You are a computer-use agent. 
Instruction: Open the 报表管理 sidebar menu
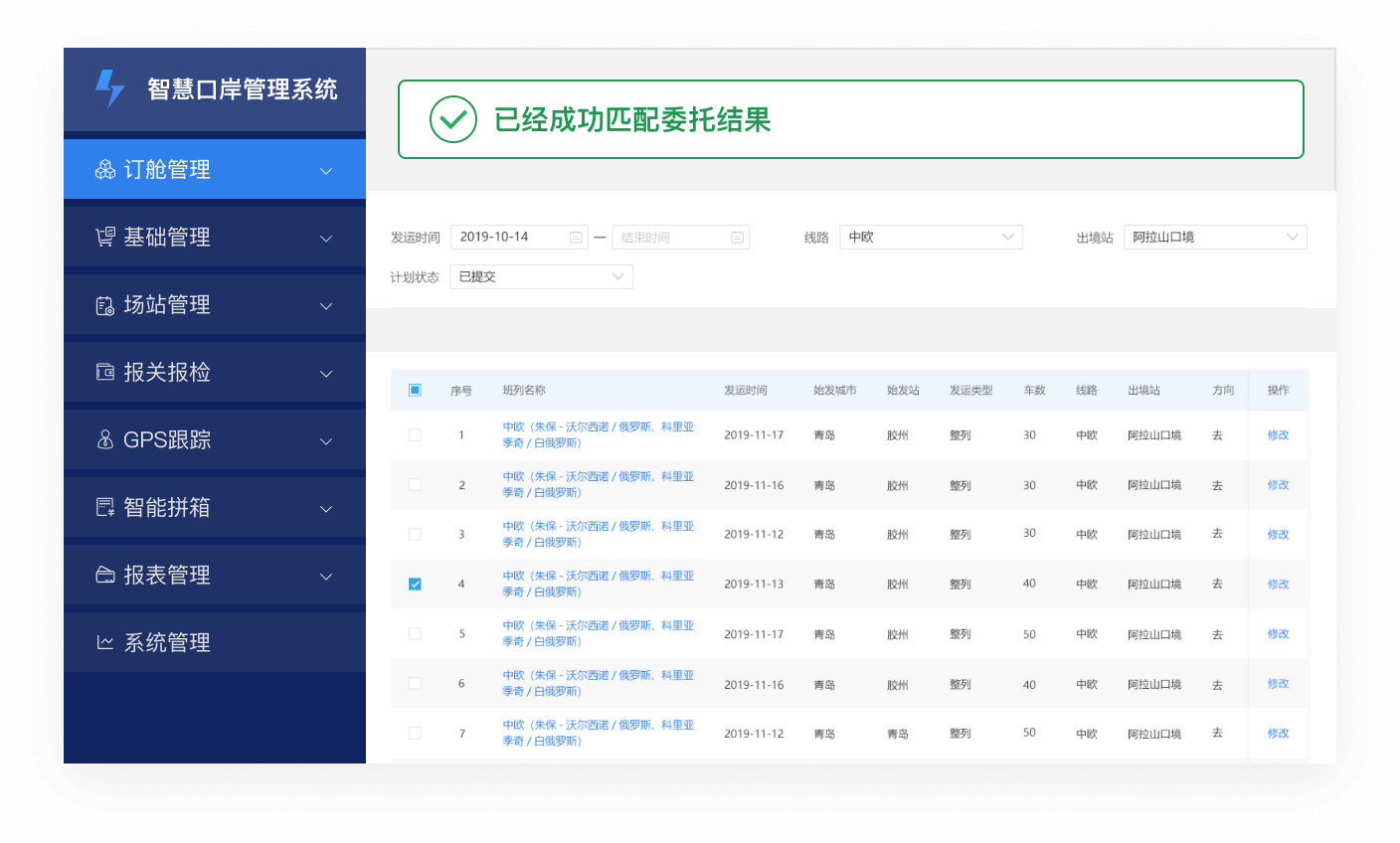215,575
